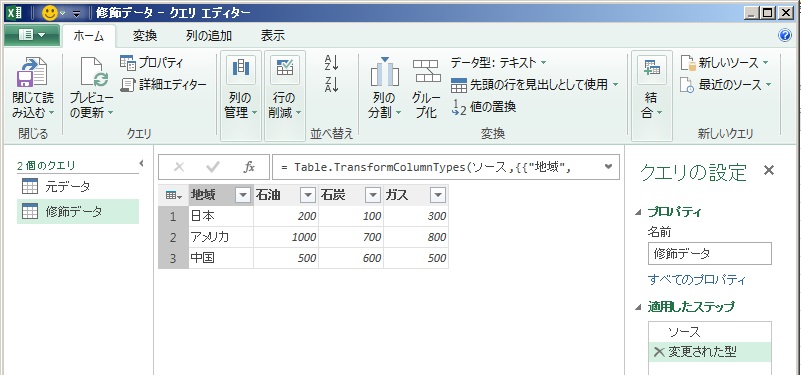Sort descending with the Z-A icon

(332, 84)
